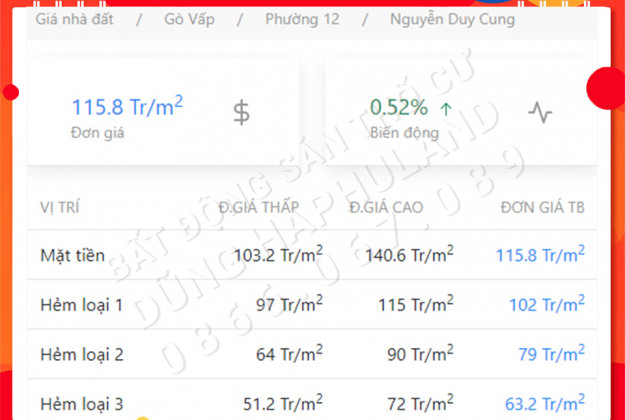Select the Hẻm loại 3 row label
Image resolution: width=625 pixels, height=420 pixels.
[x=81, y=404]
